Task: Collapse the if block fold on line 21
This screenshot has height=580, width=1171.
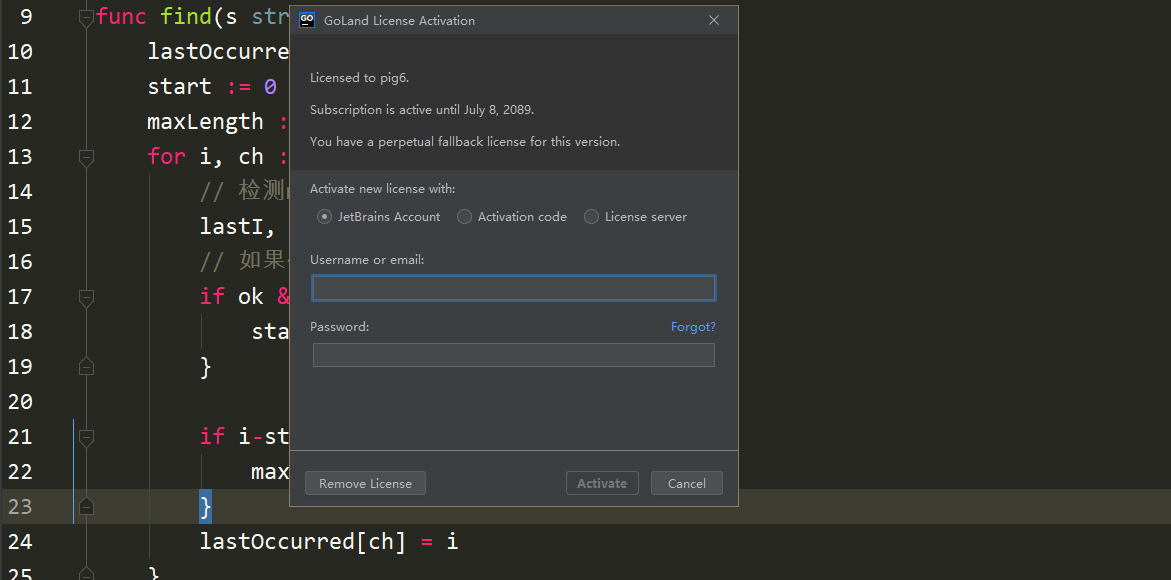Action: pos(87,437)
